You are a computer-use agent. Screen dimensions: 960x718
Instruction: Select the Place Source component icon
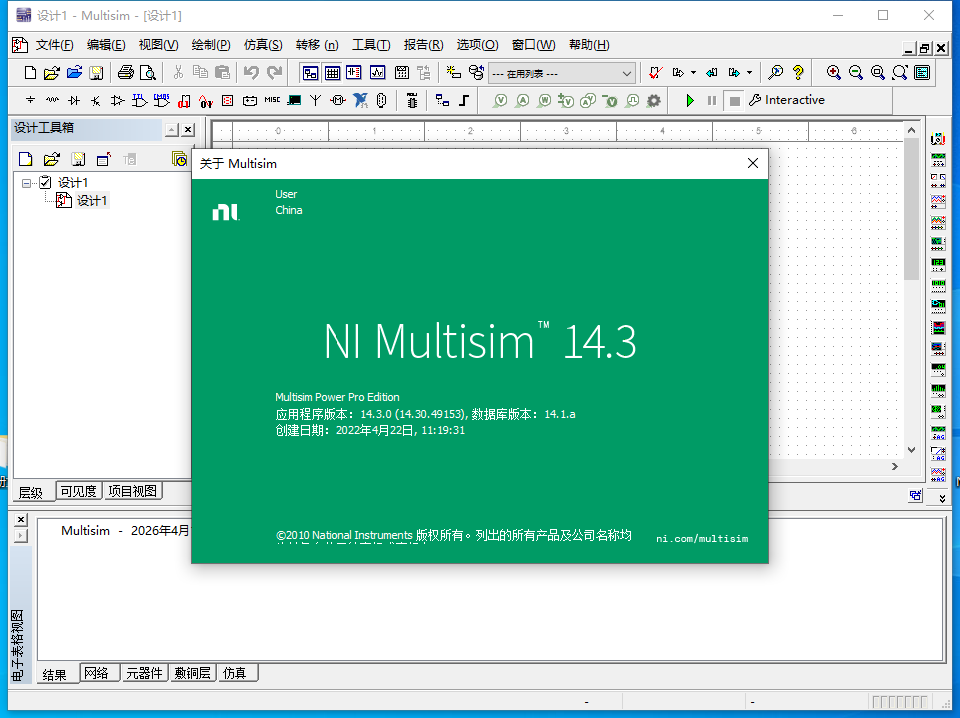(x=30, y=100)
